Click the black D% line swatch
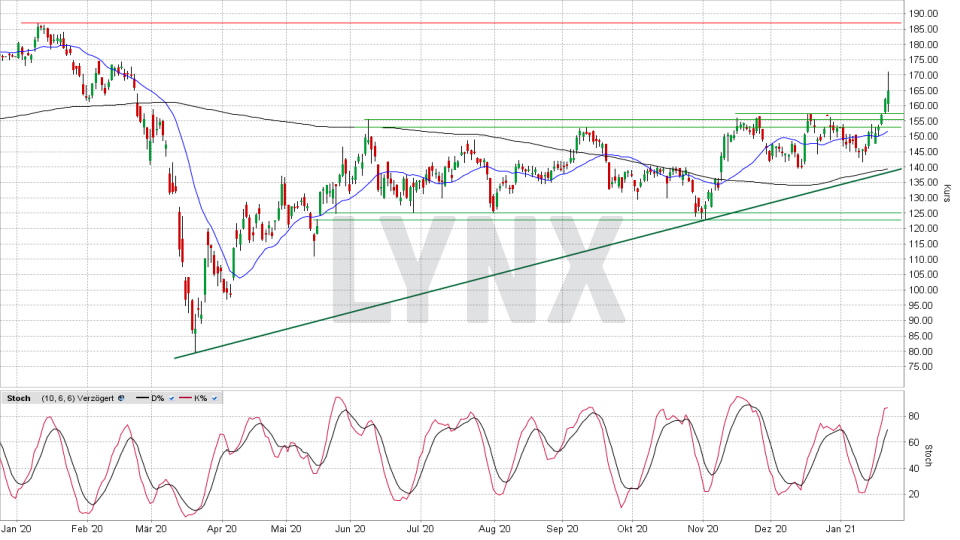960x540 pixels. [x=142, y=399]
